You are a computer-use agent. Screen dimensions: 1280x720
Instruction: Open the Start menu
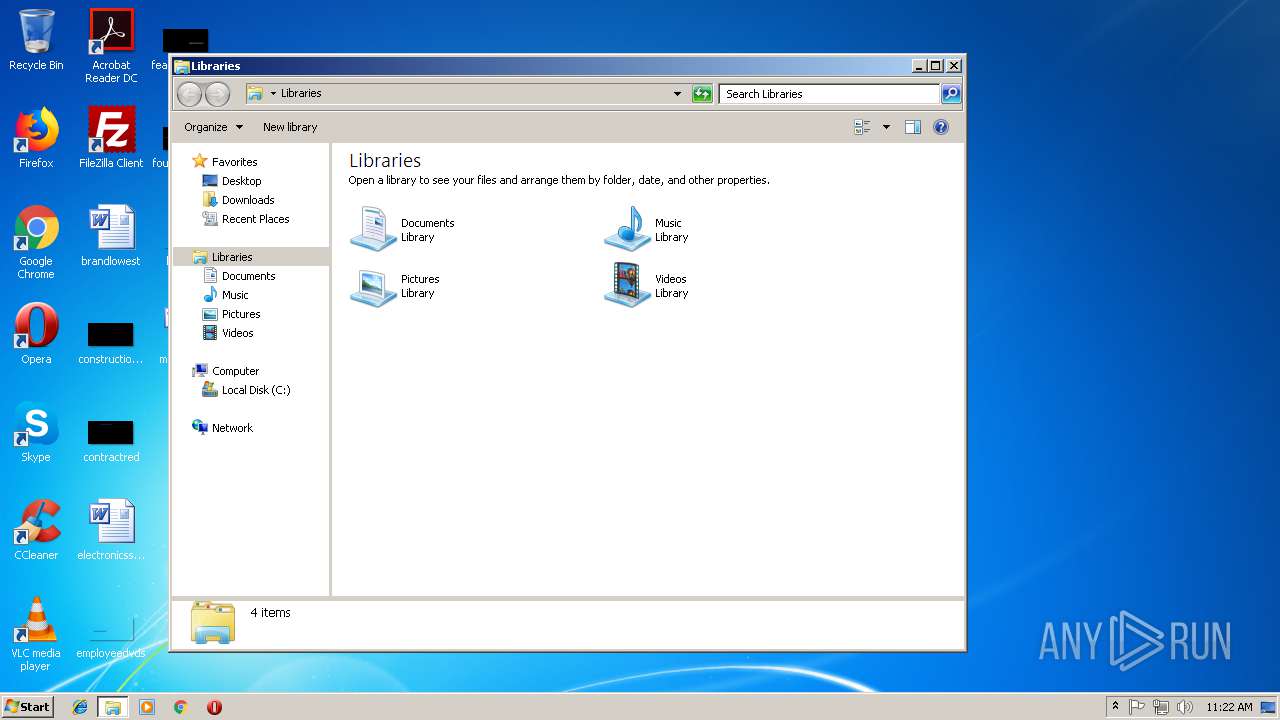28,707
